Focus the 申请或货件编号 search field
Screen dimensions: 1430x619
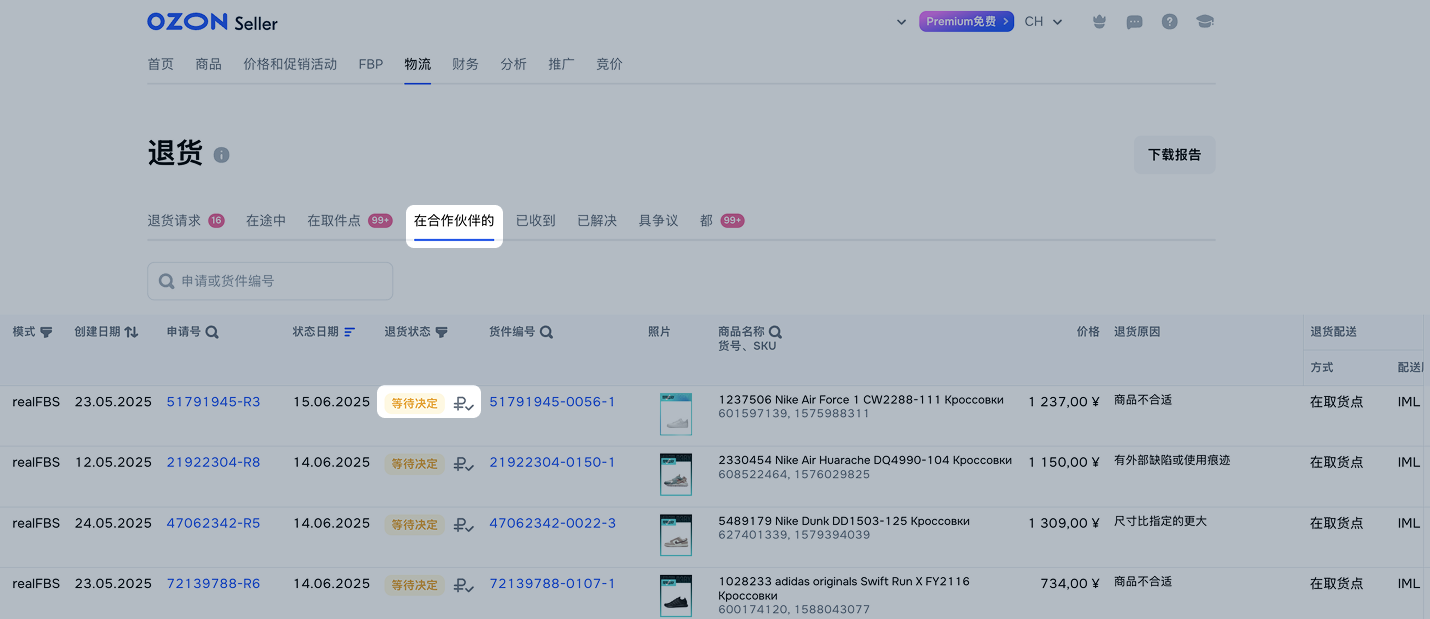pos(270,282)
